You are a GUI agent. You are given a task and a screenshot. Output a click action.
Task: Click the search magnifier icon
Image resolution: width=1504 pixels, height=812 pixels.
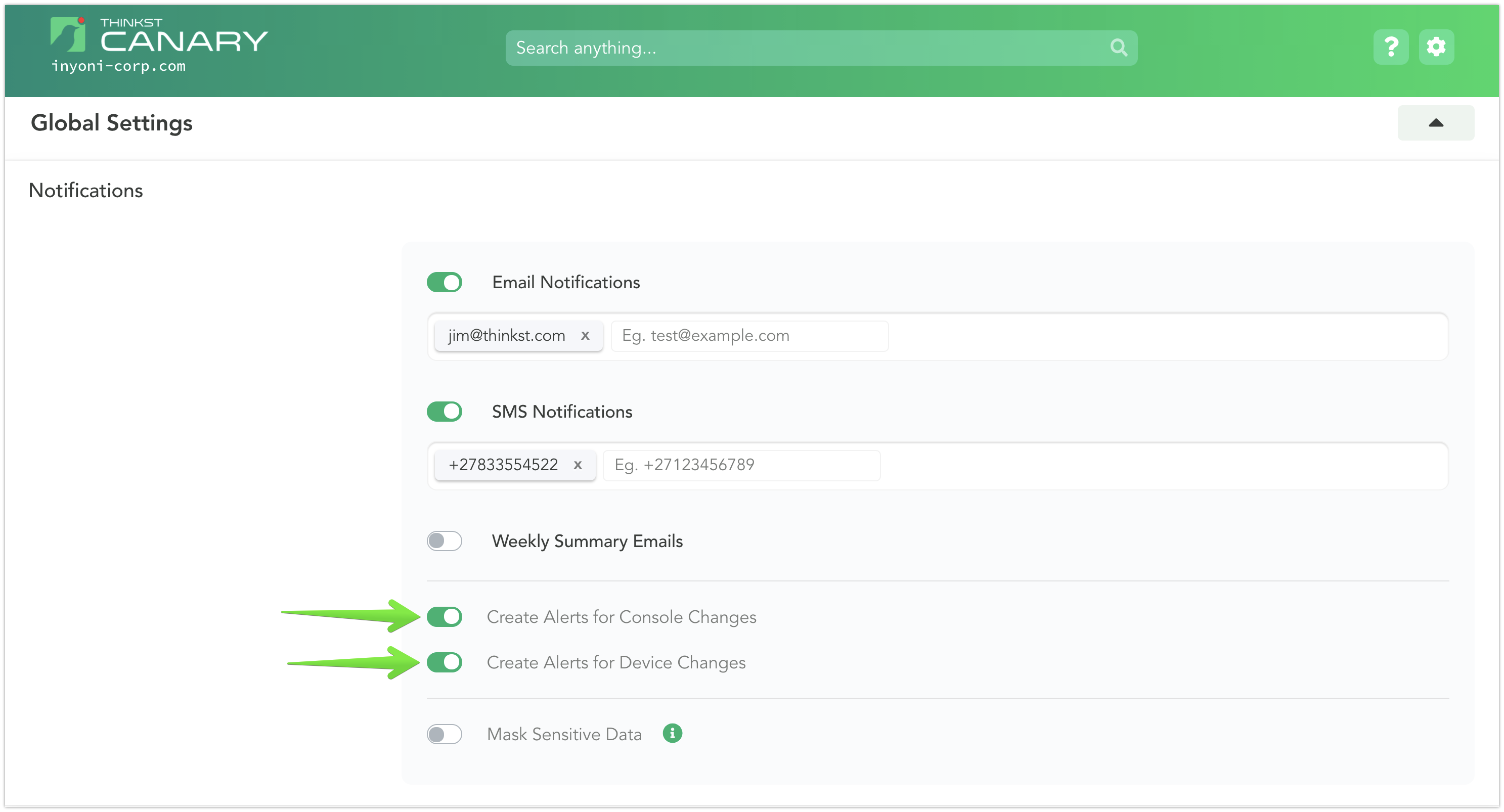(1119, 48)
